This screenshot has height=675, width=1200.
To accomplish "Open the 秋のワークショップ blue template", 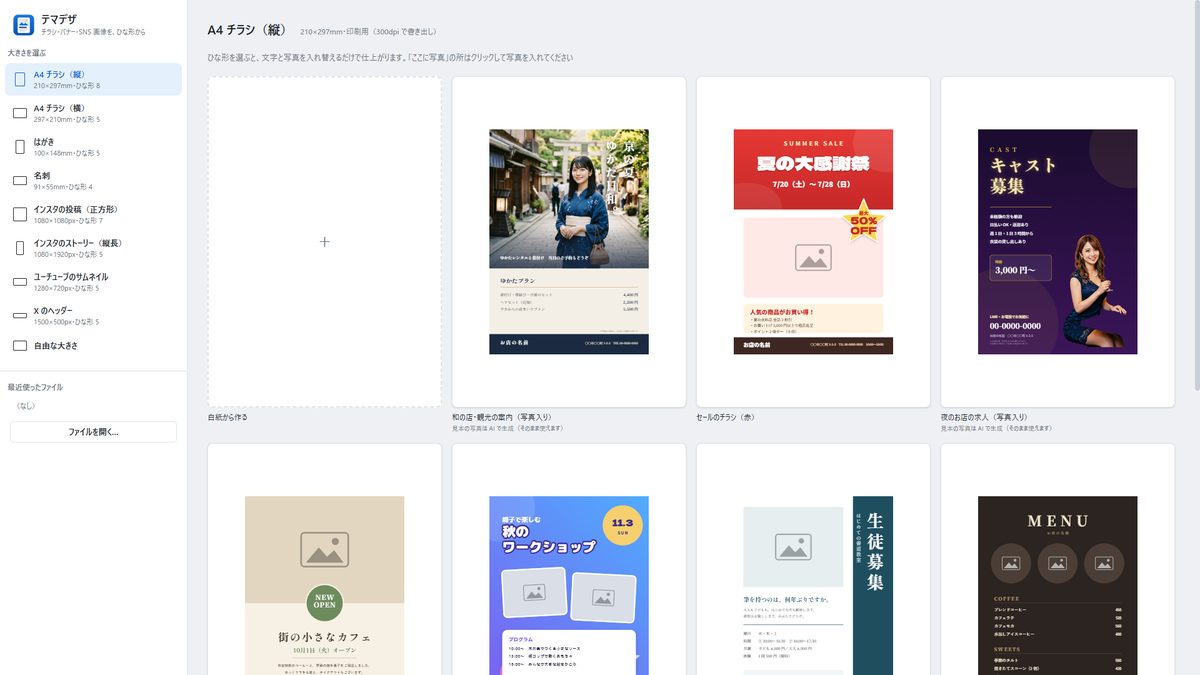I will pos(569,560).
